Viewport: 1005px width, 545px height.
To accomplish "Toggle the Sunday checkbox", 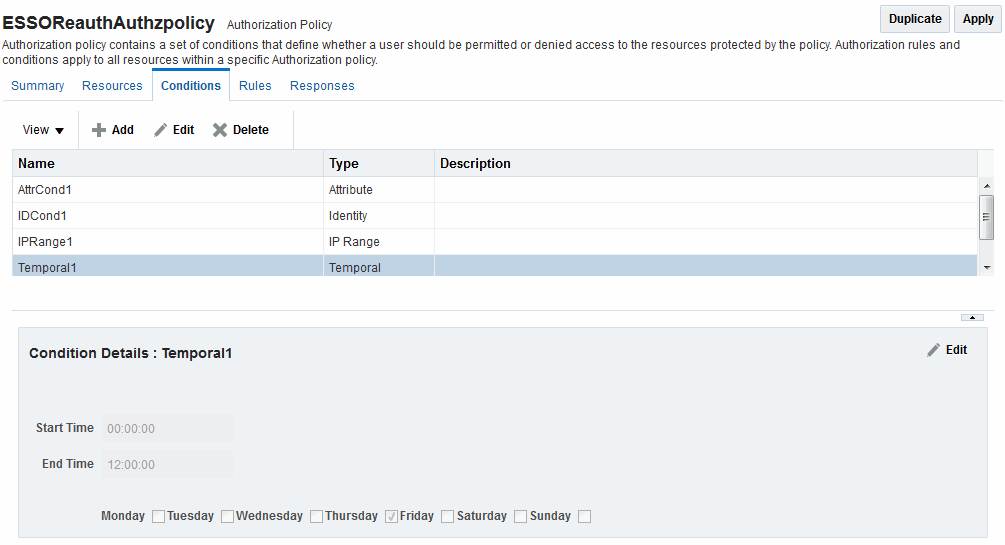I will click(585, 517).
